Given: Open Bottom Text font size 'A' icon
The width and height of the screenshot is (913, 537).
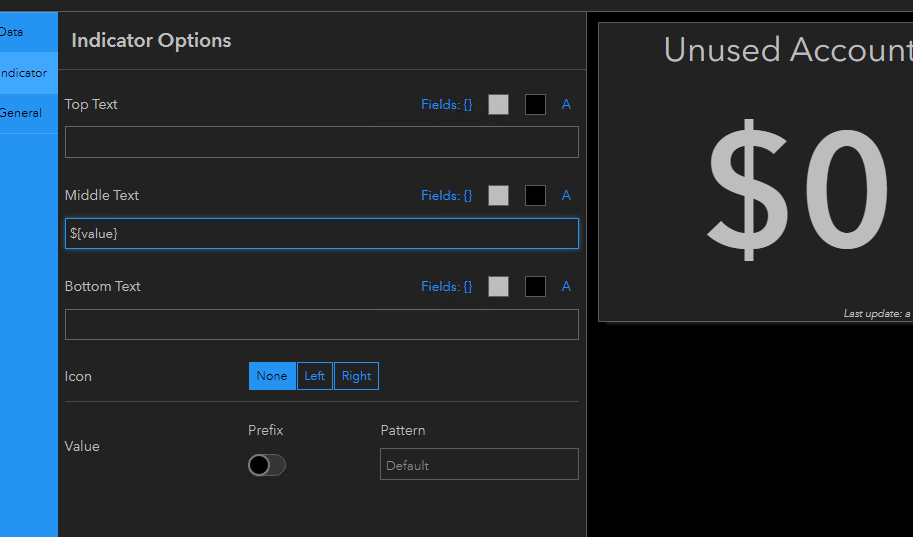Looking at the screenshot, I should click(566, 286).
